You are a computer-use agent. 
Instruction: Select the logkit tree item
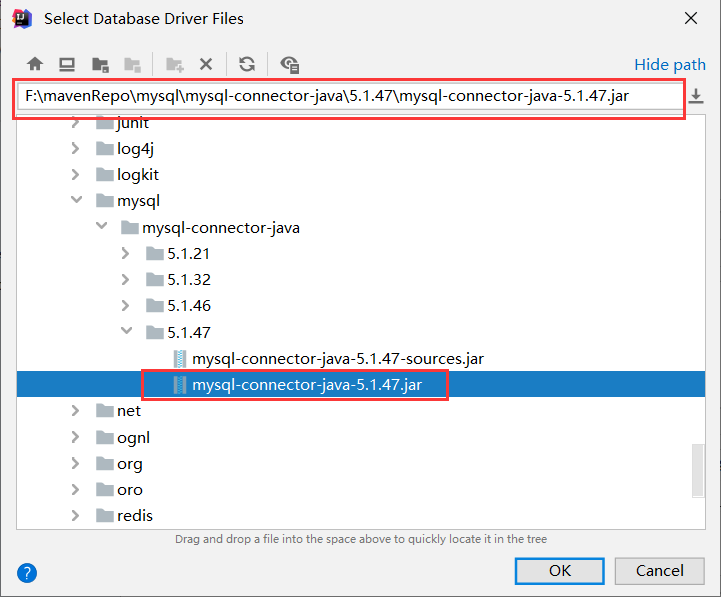coord(138,175)
